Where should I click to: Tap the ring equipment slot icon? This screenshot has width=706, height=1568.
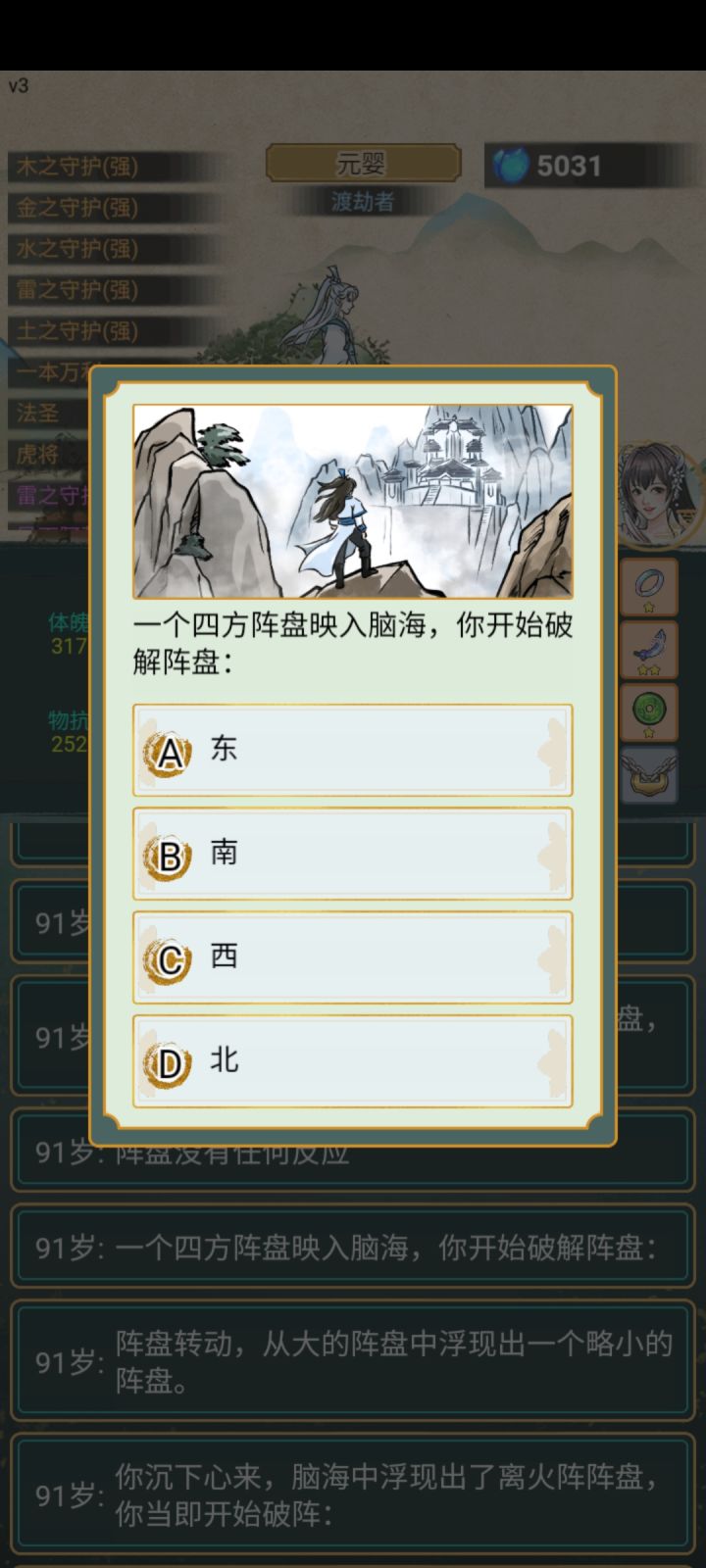[649, 586]
